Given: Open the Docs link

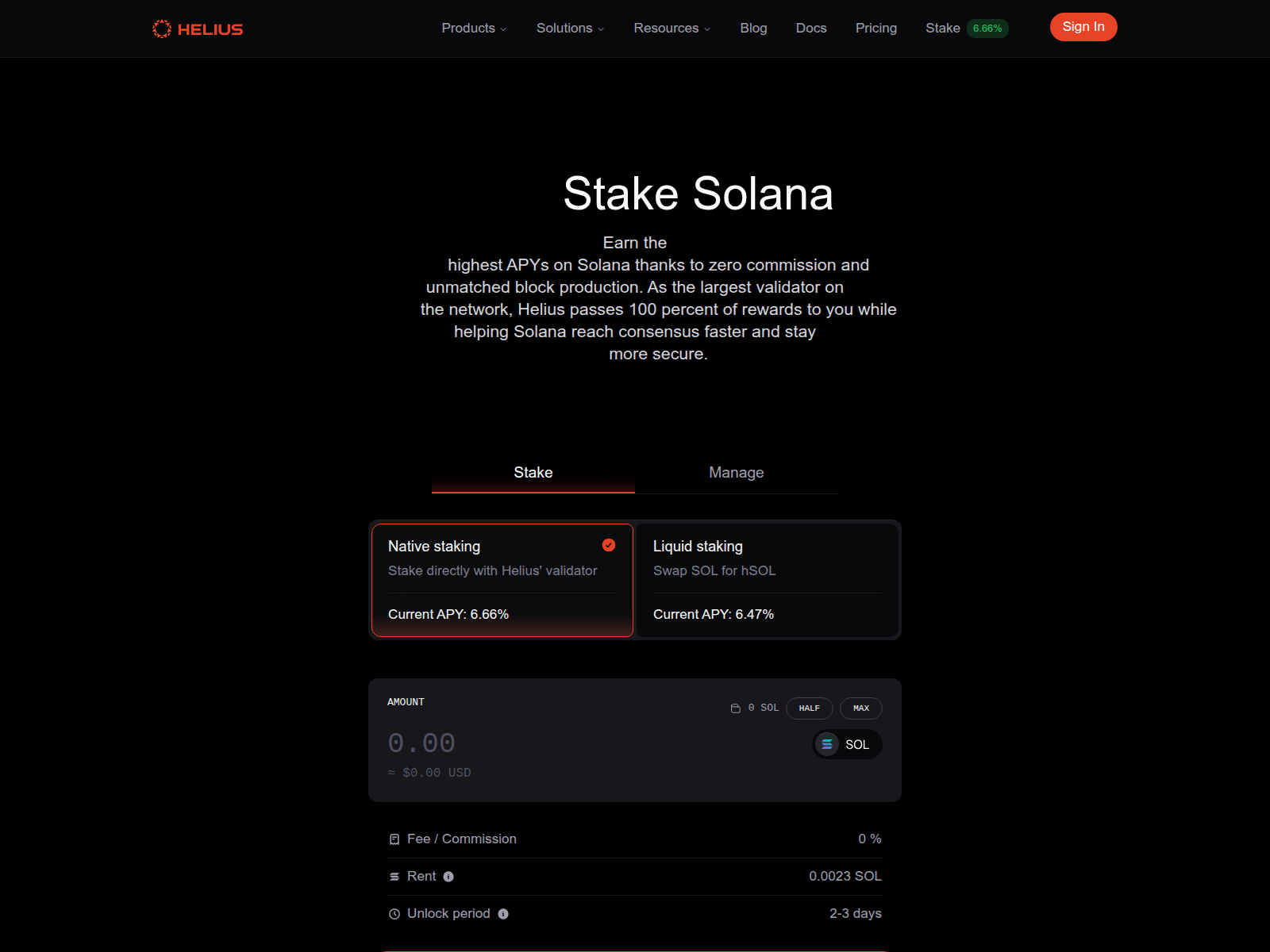Looking at the screenshot, I should click(x=811, y=28).
